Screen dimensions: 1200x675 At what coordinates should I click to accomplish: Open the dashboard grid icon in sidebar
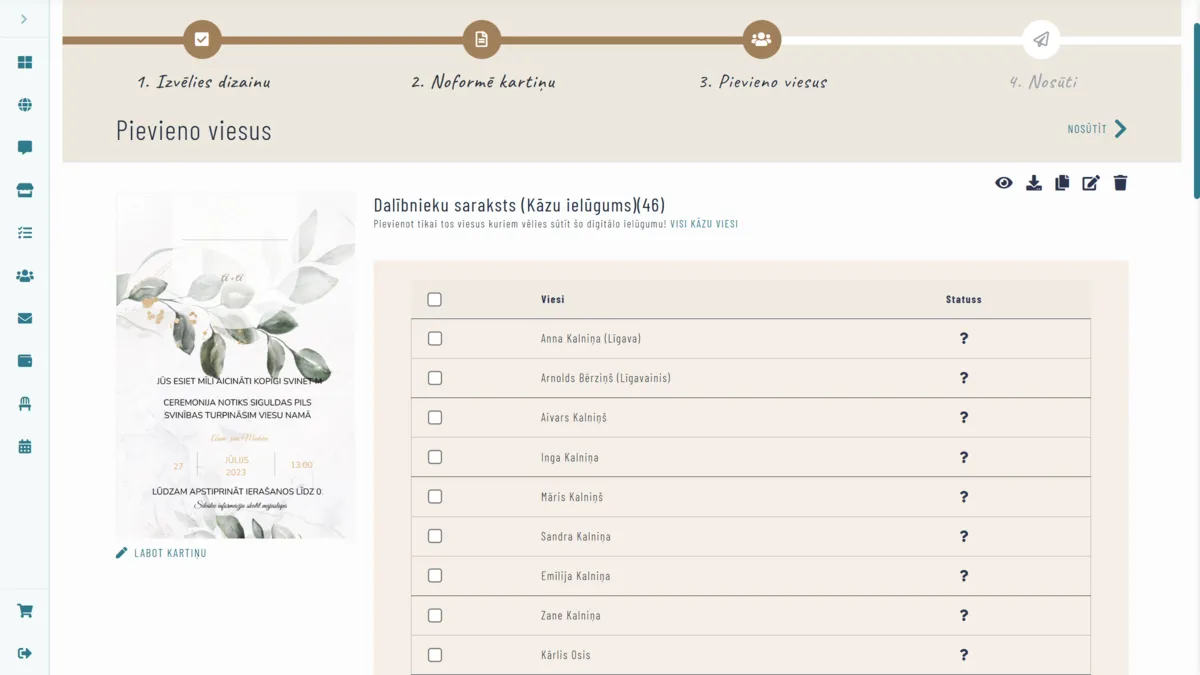[x=24, y=61]
